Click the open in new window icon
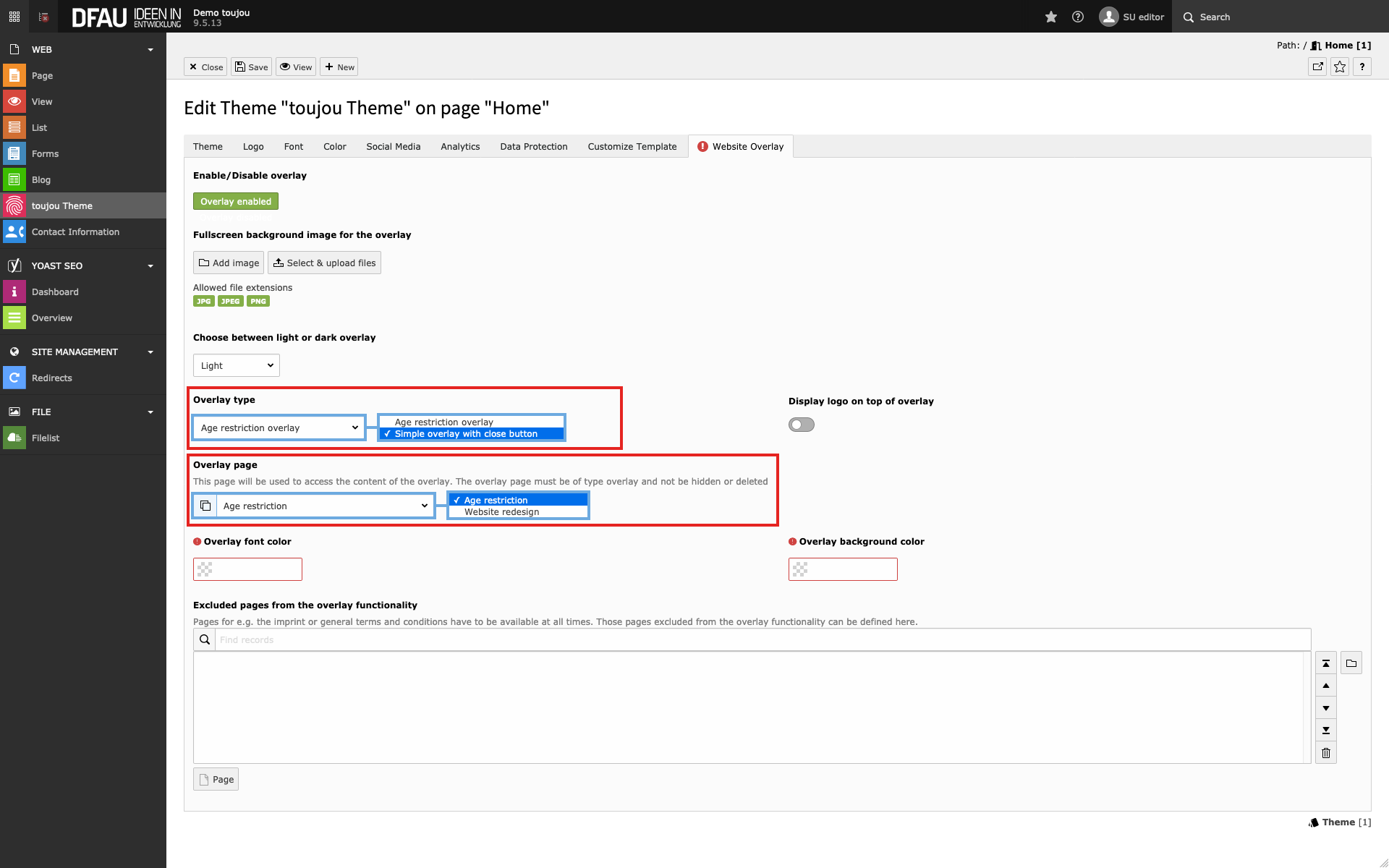Viewport: 1389px width, 868px height. pos(1317,67)
